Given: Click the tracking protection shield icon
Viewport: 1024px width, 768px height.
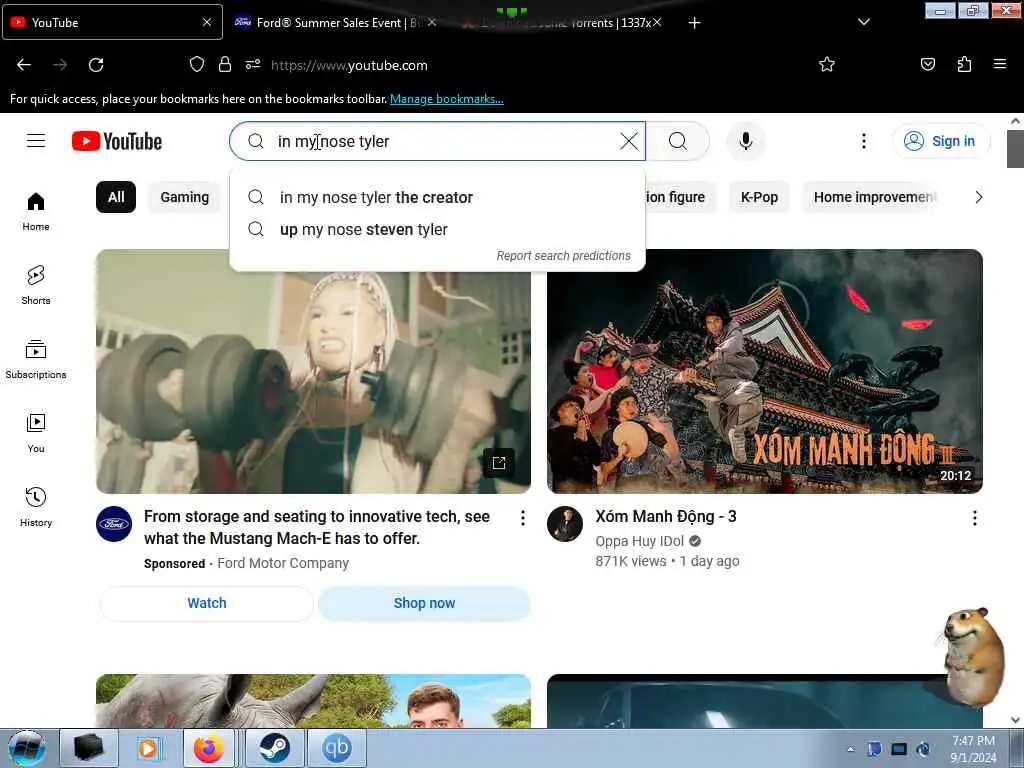Looking at the screenshot, I should point(197,65).
